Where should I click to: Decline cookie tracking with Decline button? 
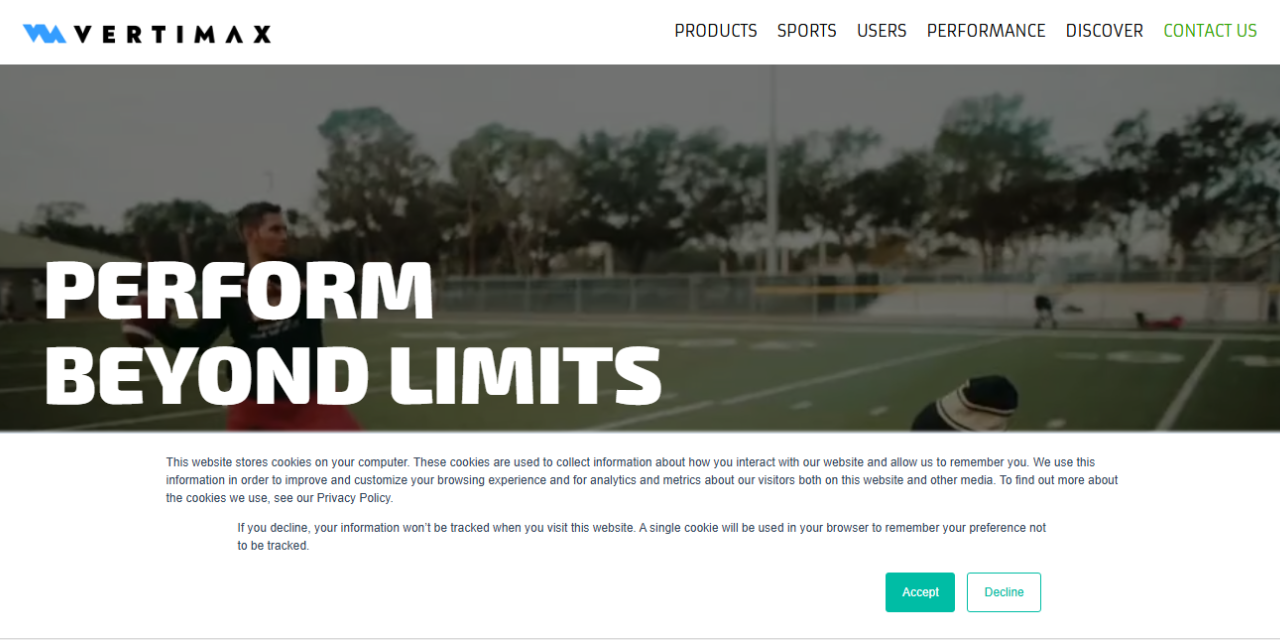point(1004,592)
